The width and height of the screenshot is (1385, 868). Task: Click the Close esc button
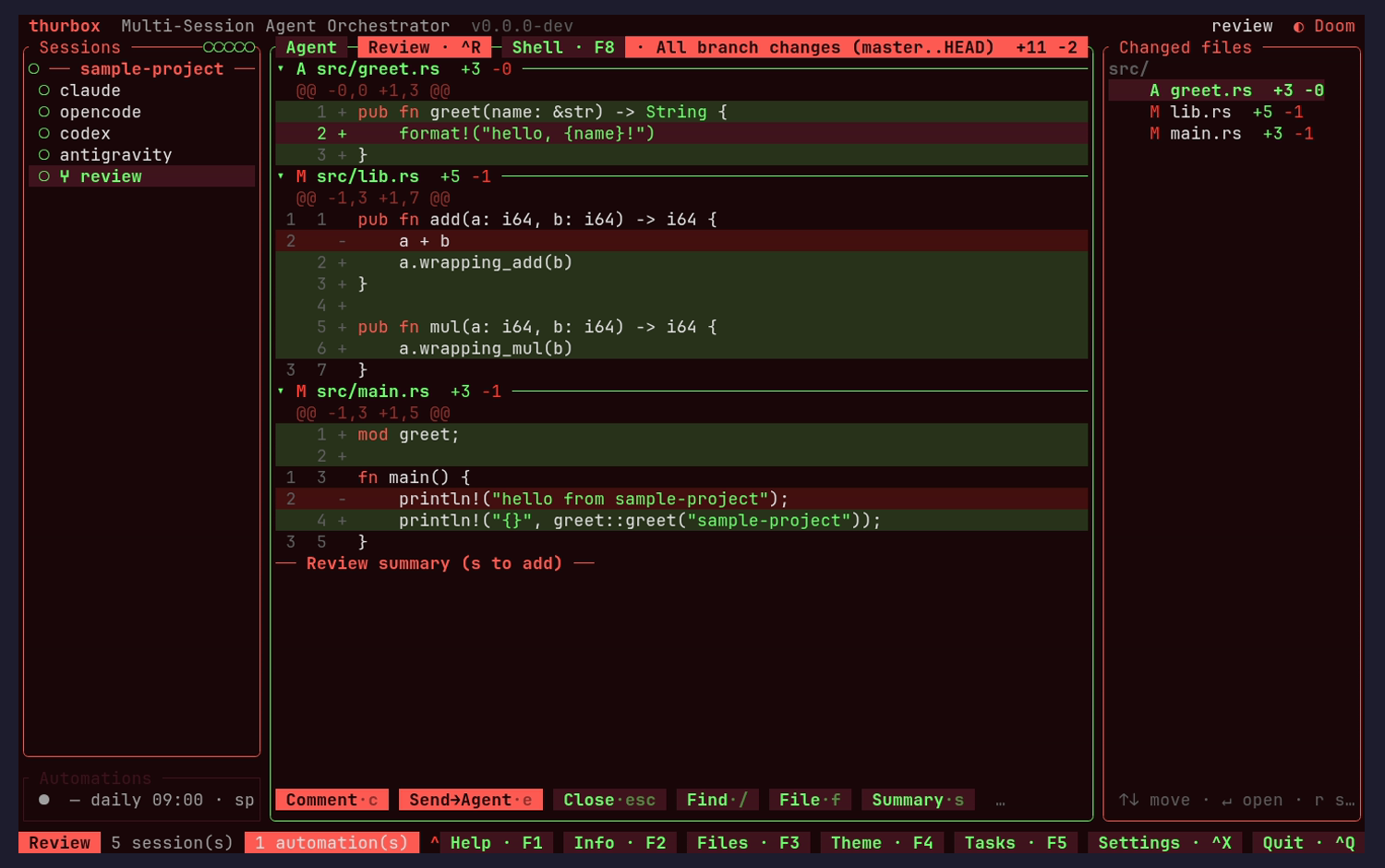tap(609, 800)
